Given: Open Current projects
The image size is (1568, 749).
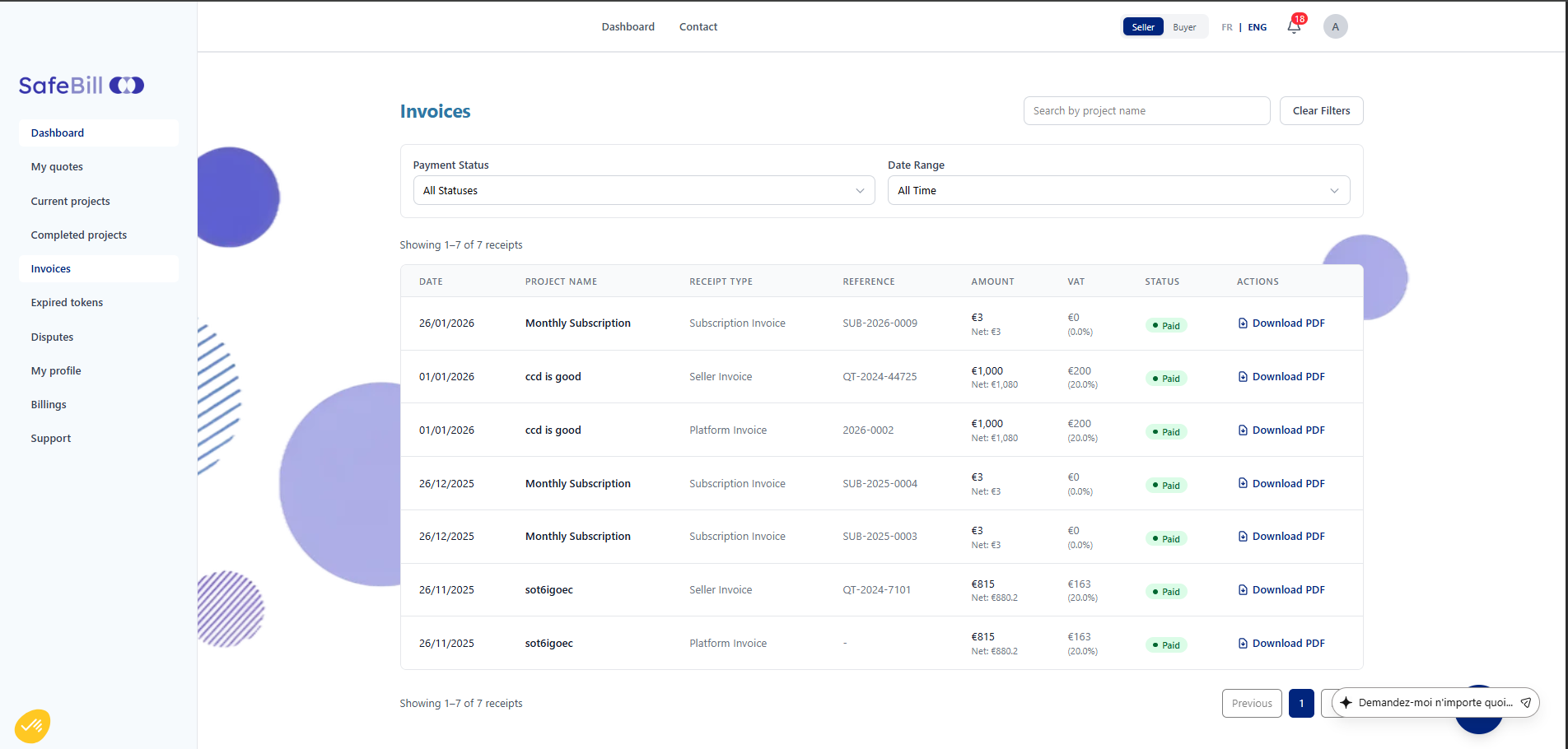Looking at the screenshot, I should [x=99, y=202].
